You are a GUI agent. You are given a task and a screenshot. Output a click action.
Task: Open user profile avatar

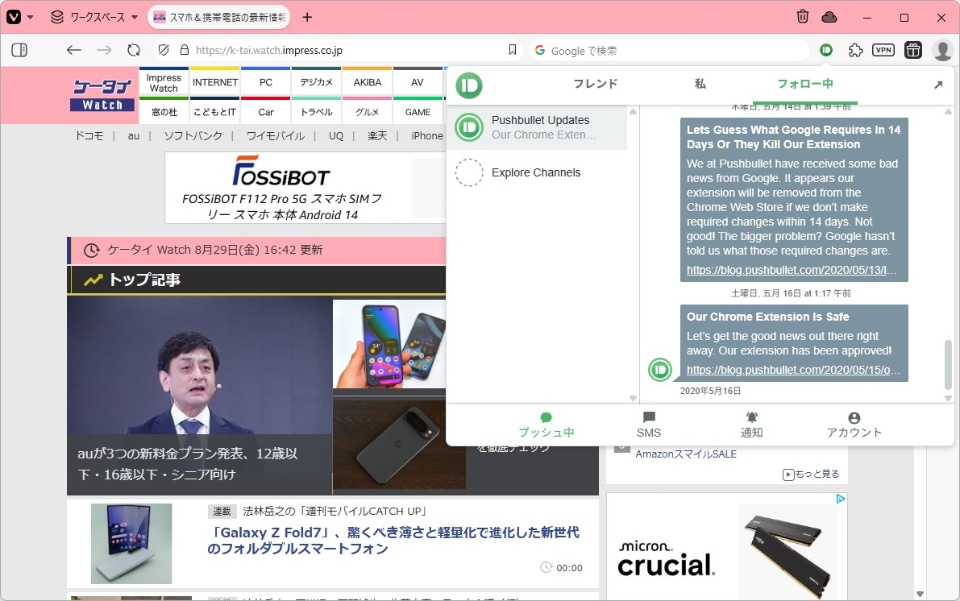click(x=942, y=50)
